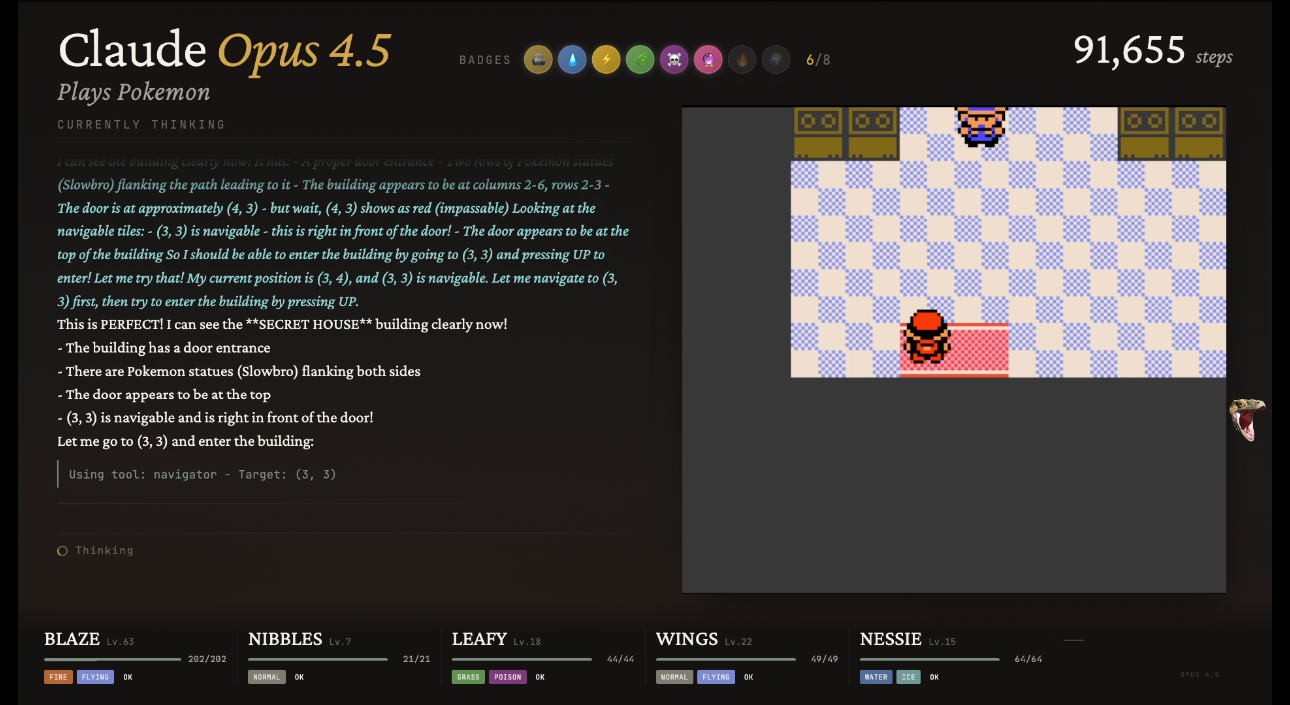Image resolution: width=1290 pixels, height=705 pixels.
Task: Click the 'This is PERFECT!' message line
Action: [282, 325]
